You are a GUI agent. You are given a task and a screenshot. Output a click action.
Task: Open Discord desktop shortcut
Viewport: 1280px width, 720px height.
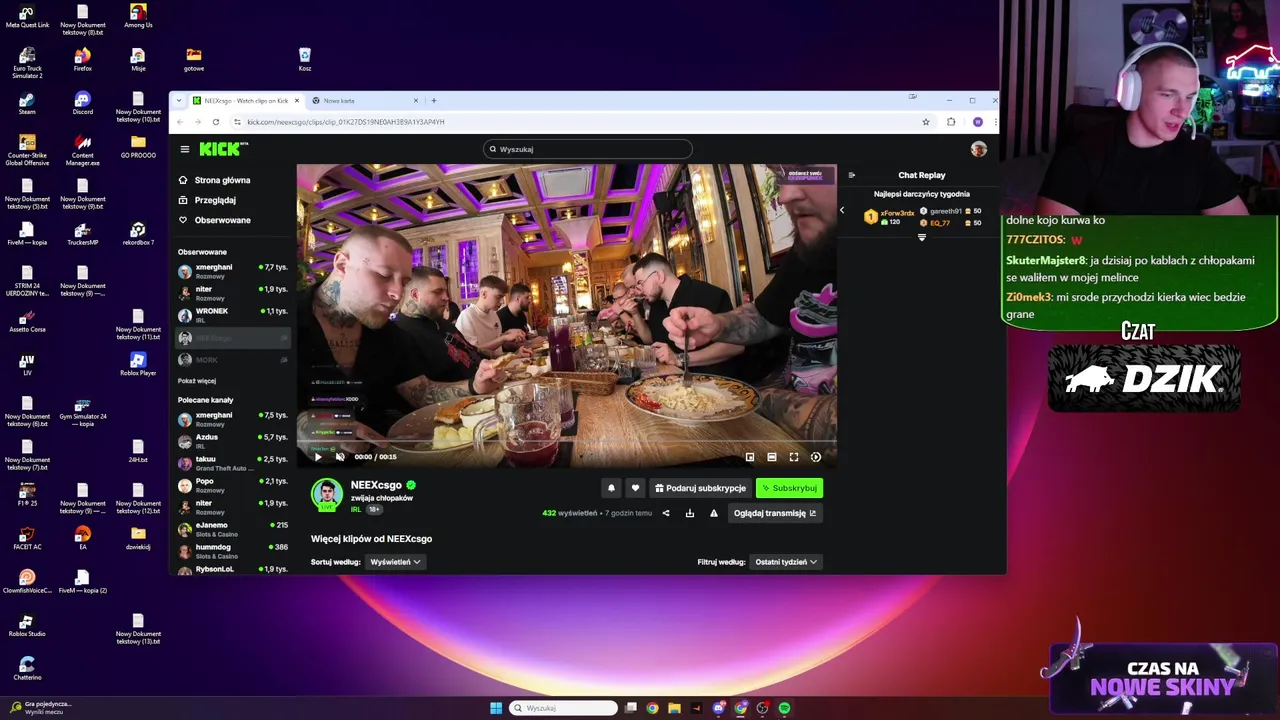tap(82, 103)
